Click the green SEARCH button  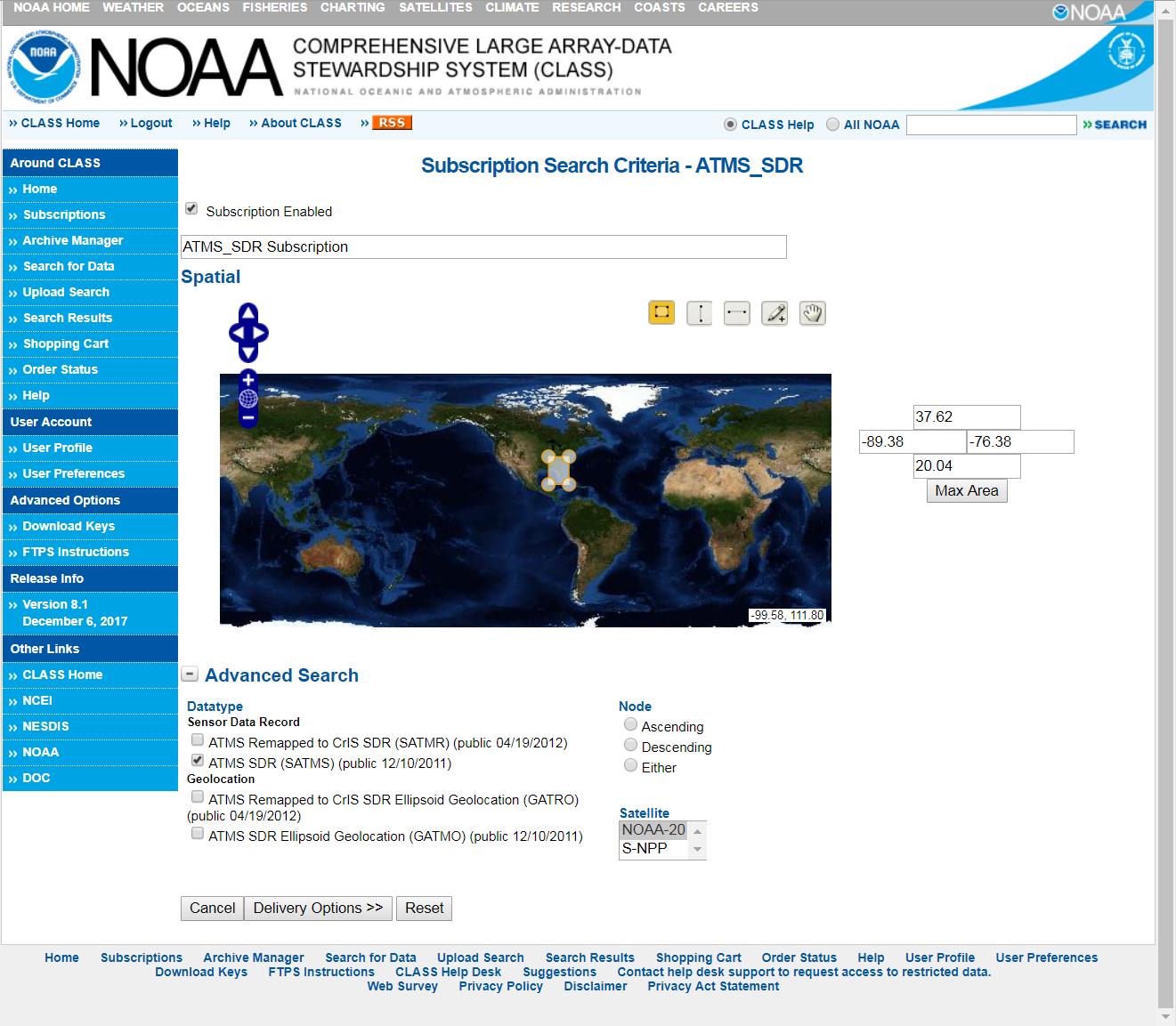pyautogui.click(x=1115, y=125)
